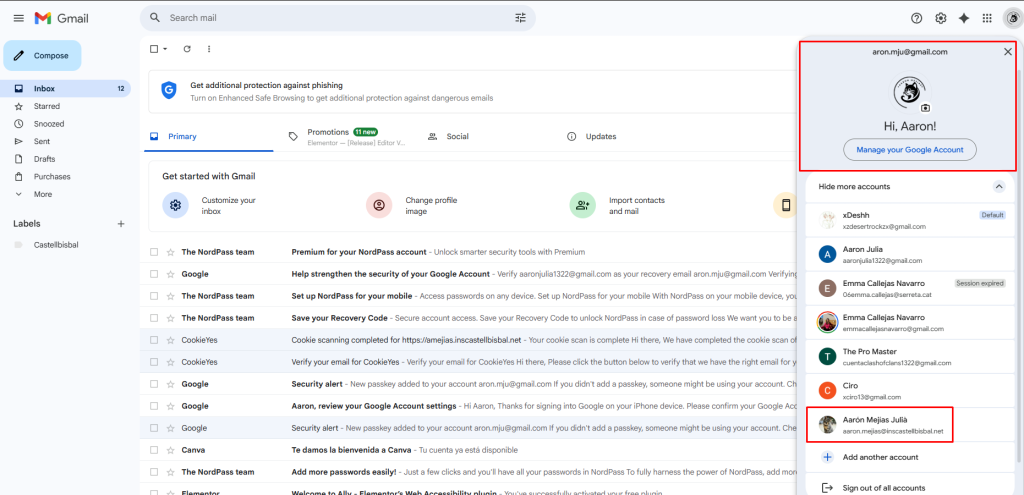
Task: Click Manage your Google Account button
Action: point(909,150)
